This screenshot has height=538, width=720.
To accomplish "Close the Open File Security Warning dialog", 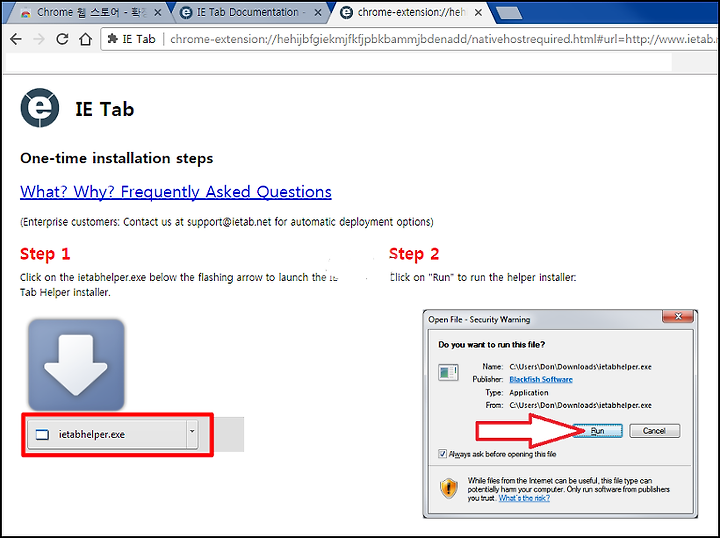I will coord(678,316).
